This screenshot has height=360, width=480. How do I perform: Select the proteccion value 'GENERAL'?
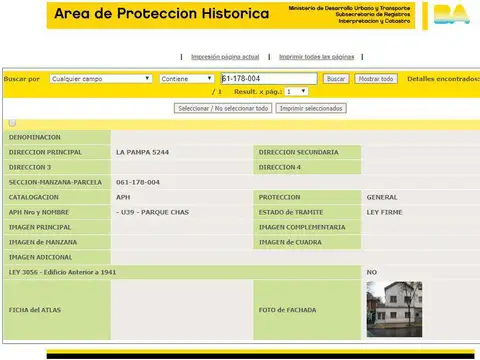pos(382,197)
